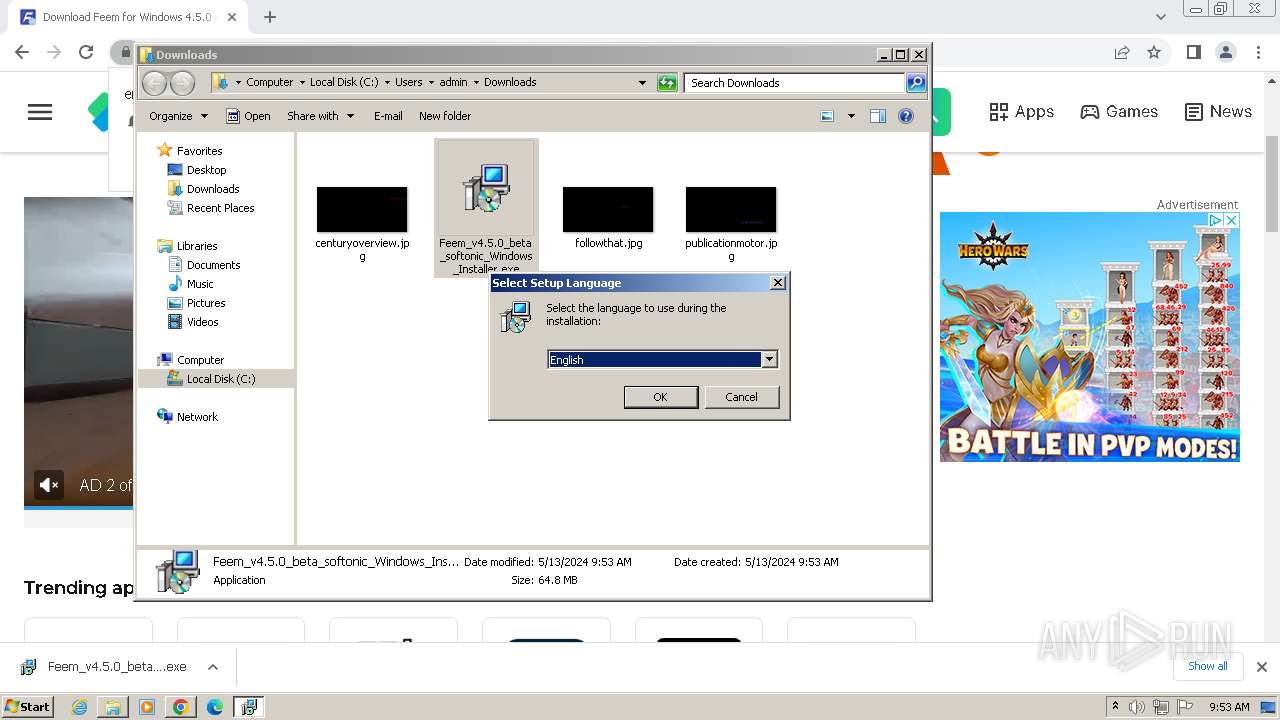Select Desktop under Favorites
Image resolution: width=1280 pixels, height=720 pixels.
206,170
